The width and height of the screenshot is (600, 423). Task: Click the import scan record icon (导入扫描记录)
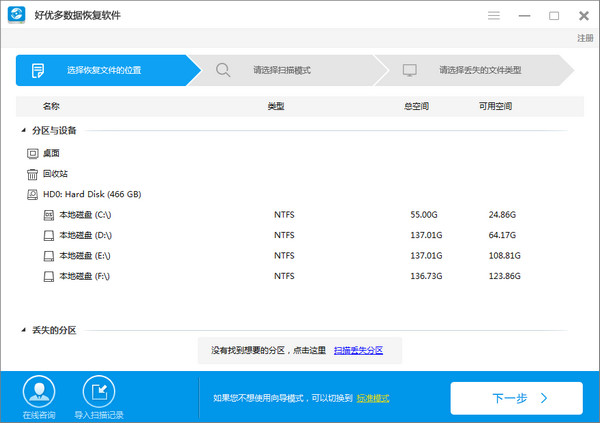pyautogui.click(x=98, y=391)
